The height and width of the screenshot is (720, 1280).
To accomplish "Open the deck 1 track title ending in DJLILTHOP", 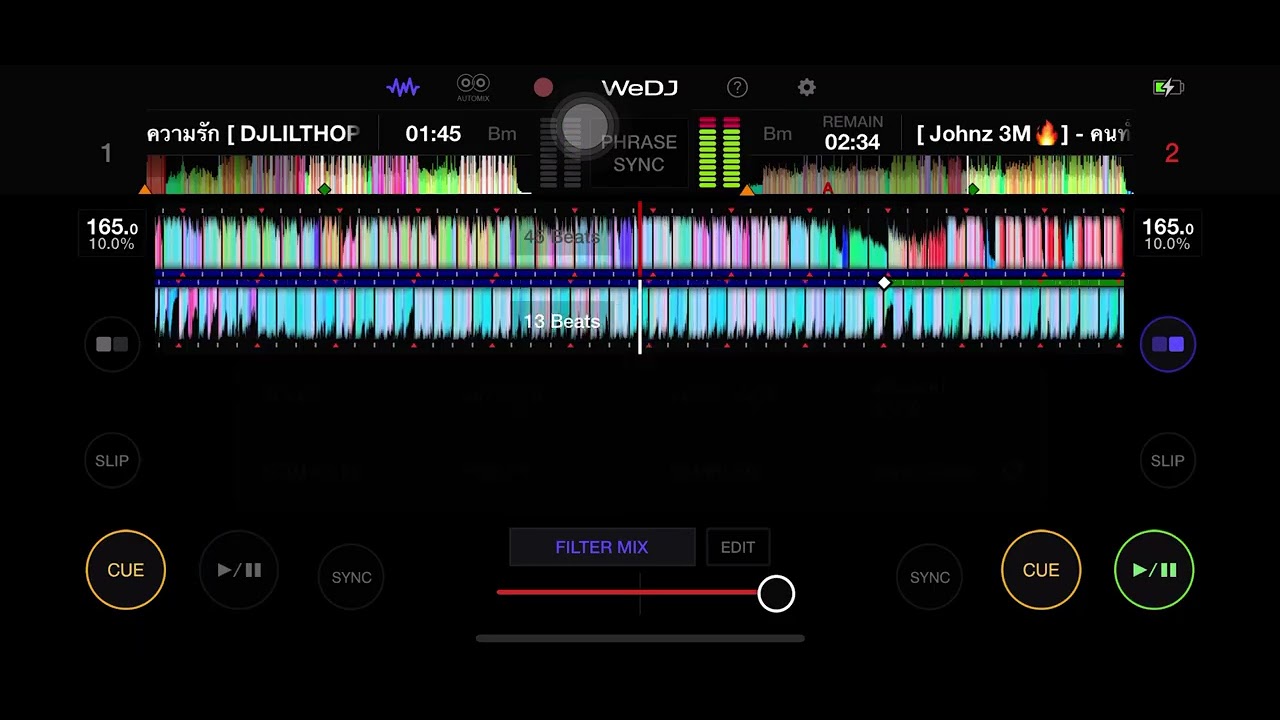I will coord(253,134).
